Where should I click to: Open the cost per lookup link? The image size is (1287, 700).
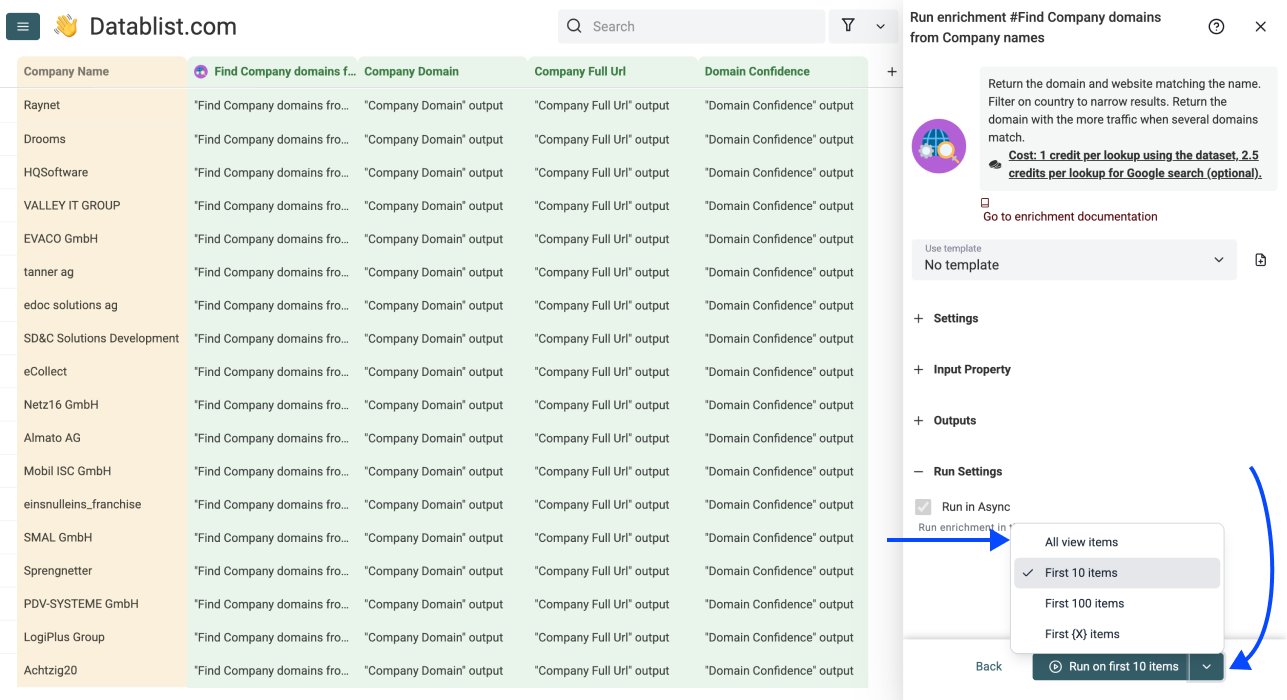pos(1135,164)
